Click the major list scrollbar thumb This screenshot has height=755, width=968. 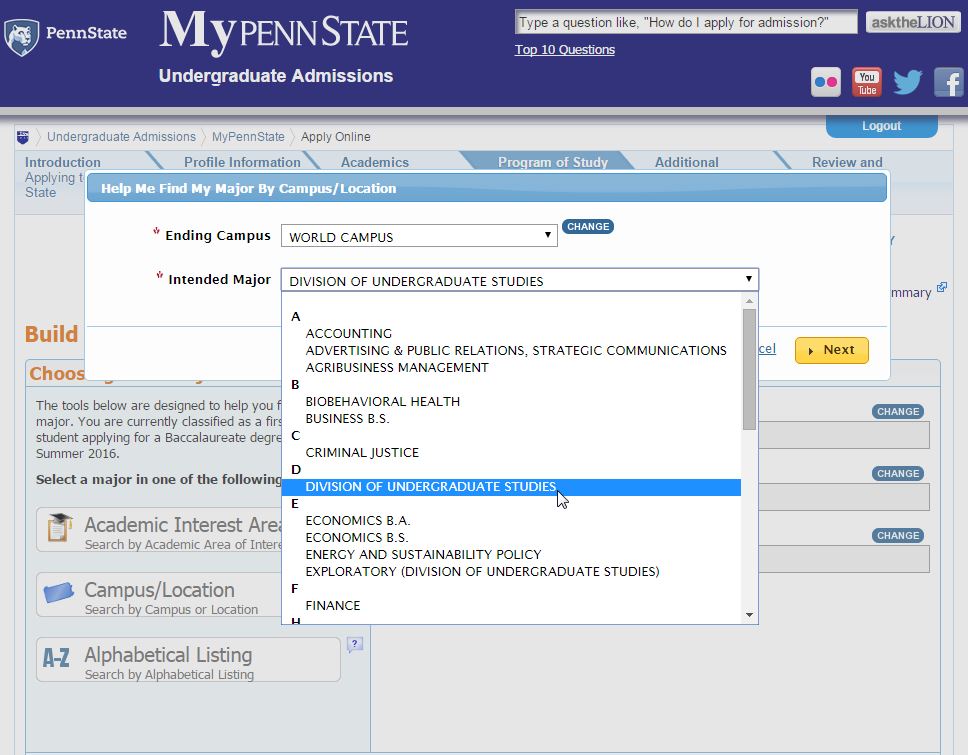[x=749, y=369]
